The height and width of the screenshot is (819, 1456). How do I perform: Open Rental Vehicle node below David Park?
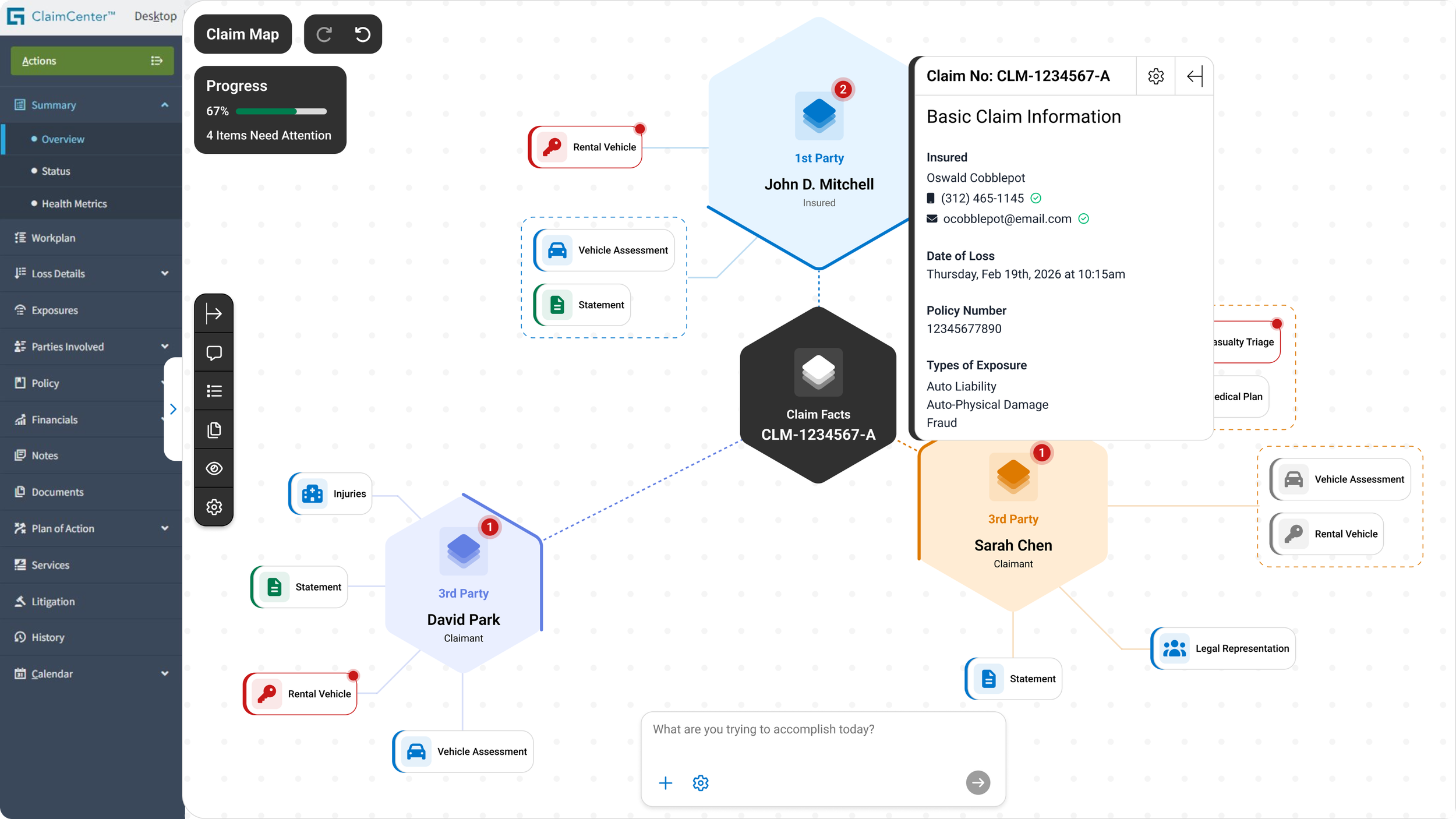click(x=300, y=694)
